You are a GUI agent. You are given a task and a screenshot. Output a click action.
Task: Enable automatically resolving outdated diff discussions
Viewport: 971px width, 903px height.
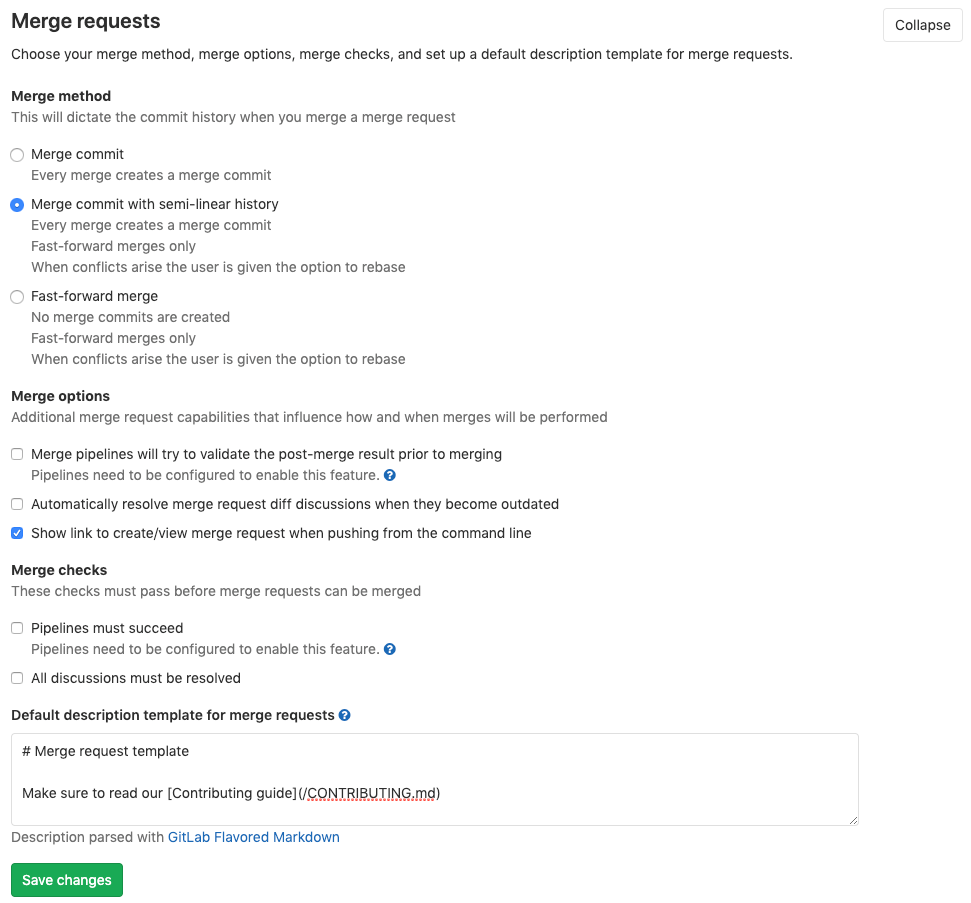pyautogui.click(x=16, y=504)
